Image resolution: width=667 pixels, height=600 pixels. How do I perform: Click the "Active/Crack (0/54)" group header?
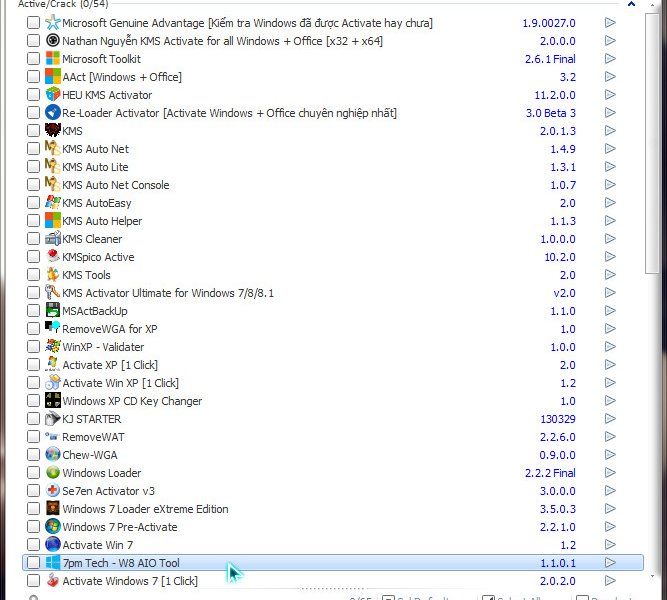click(x=63, y=4)
